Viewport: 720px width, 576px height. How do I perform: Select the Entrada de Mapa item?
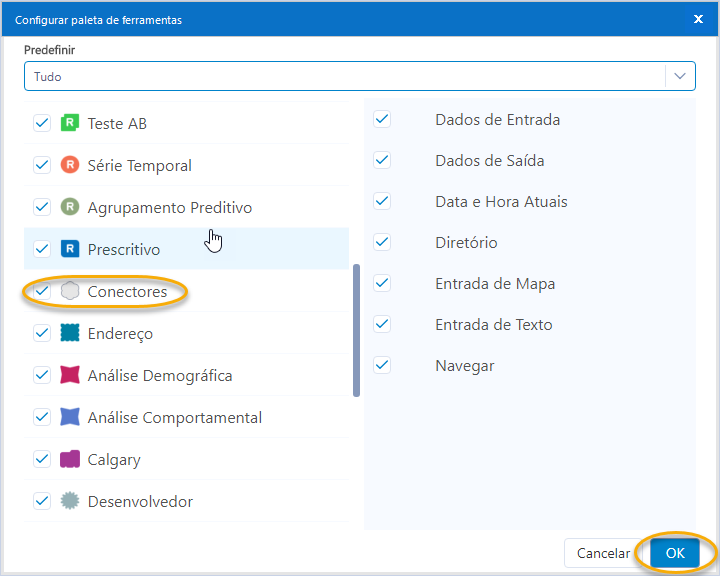pyautogui.click(x=494, y=284)
